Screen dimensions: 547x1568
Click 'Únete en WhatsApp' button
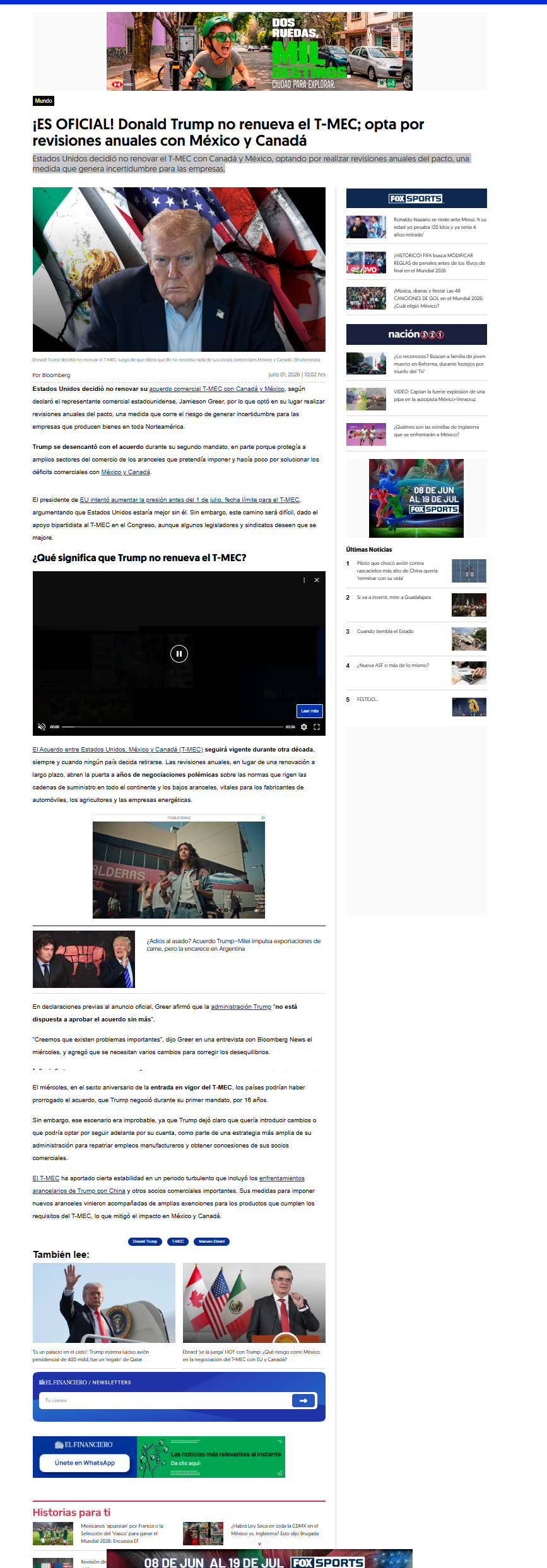85,1463
